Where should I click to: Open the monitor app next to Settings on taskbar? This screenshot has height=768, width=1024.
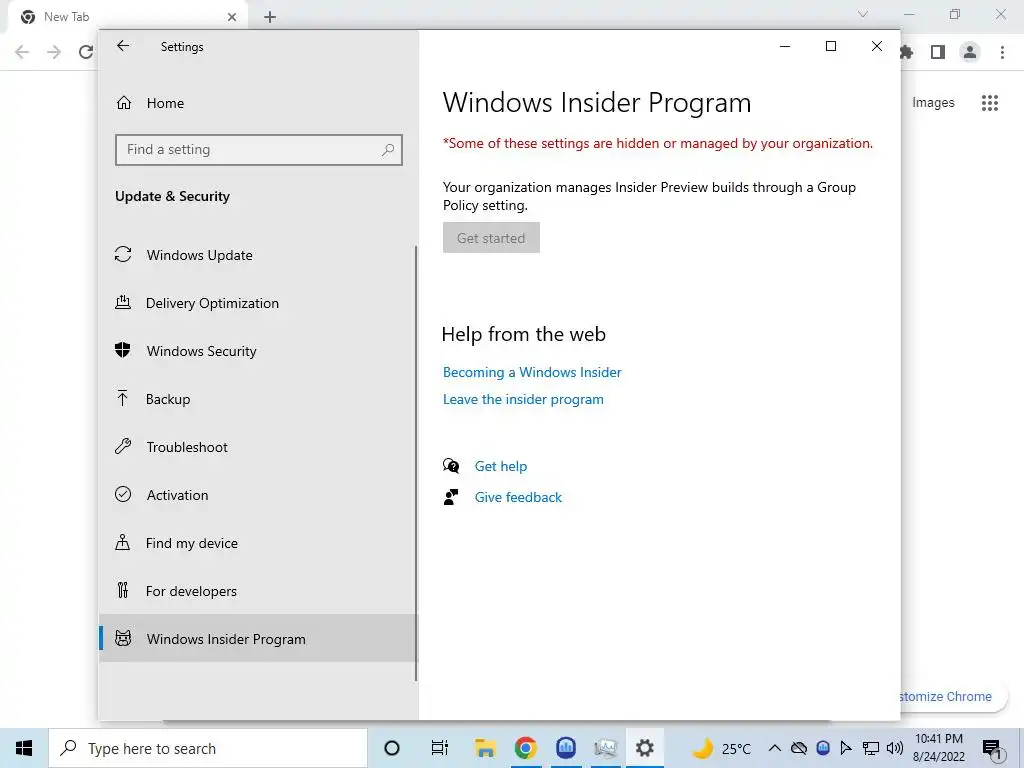tap(605, 748)
